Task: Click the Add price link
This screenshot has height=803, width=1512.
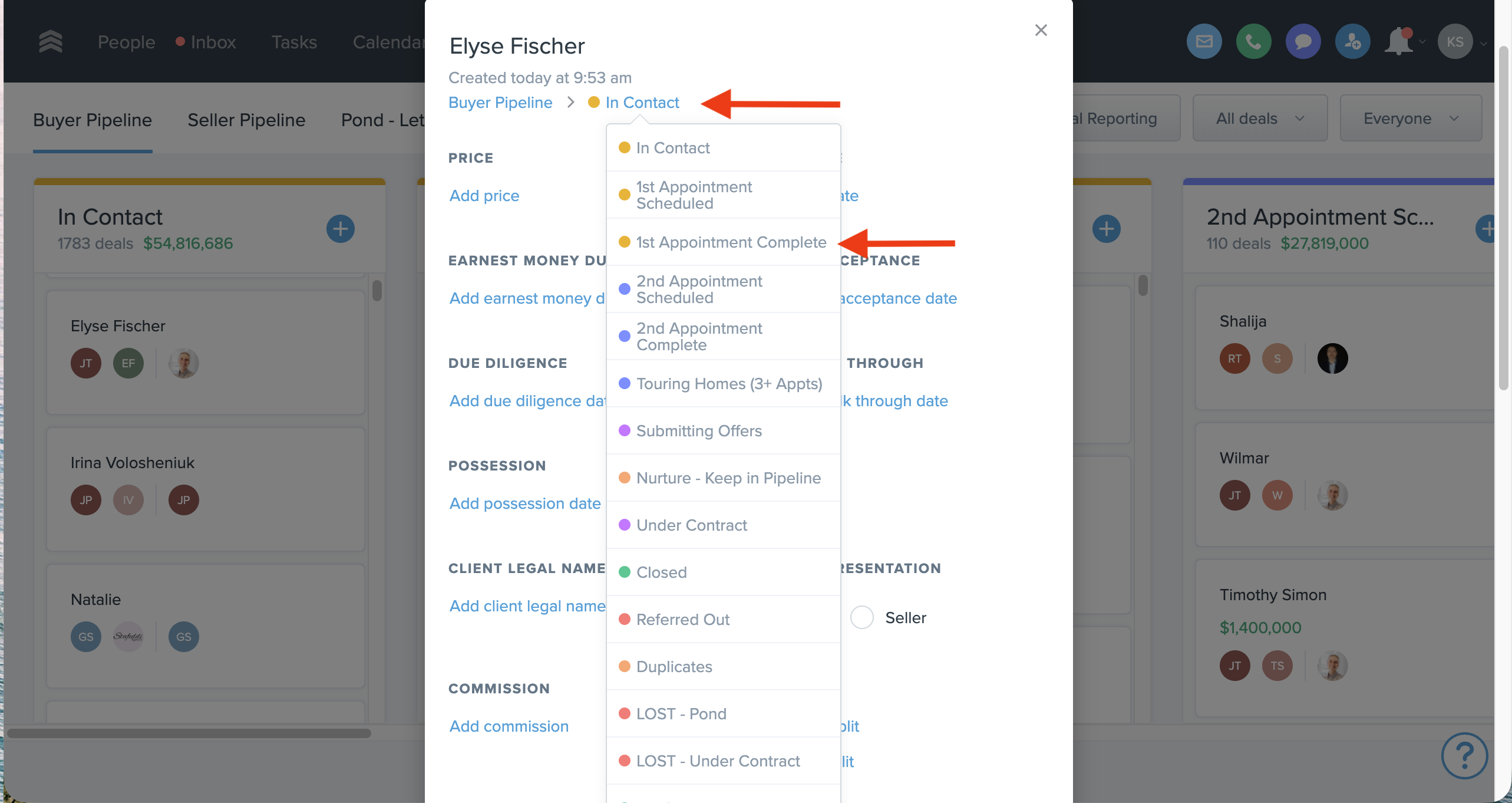Action: pyautogui.click(x=484, y=196)
